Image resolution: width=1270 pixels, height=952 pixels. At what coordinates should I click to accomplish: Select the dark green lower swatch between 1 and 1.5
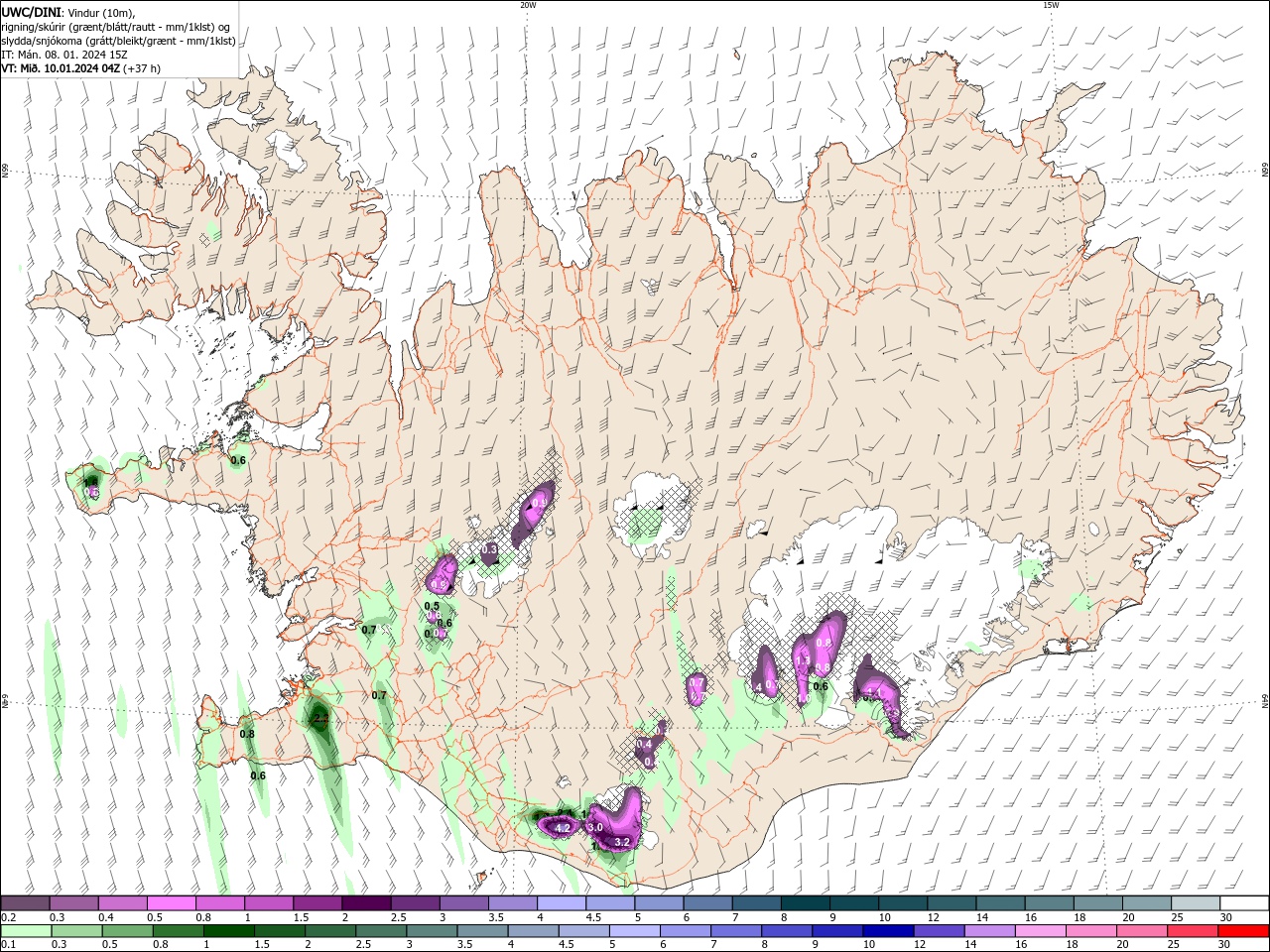coord(228,932)
